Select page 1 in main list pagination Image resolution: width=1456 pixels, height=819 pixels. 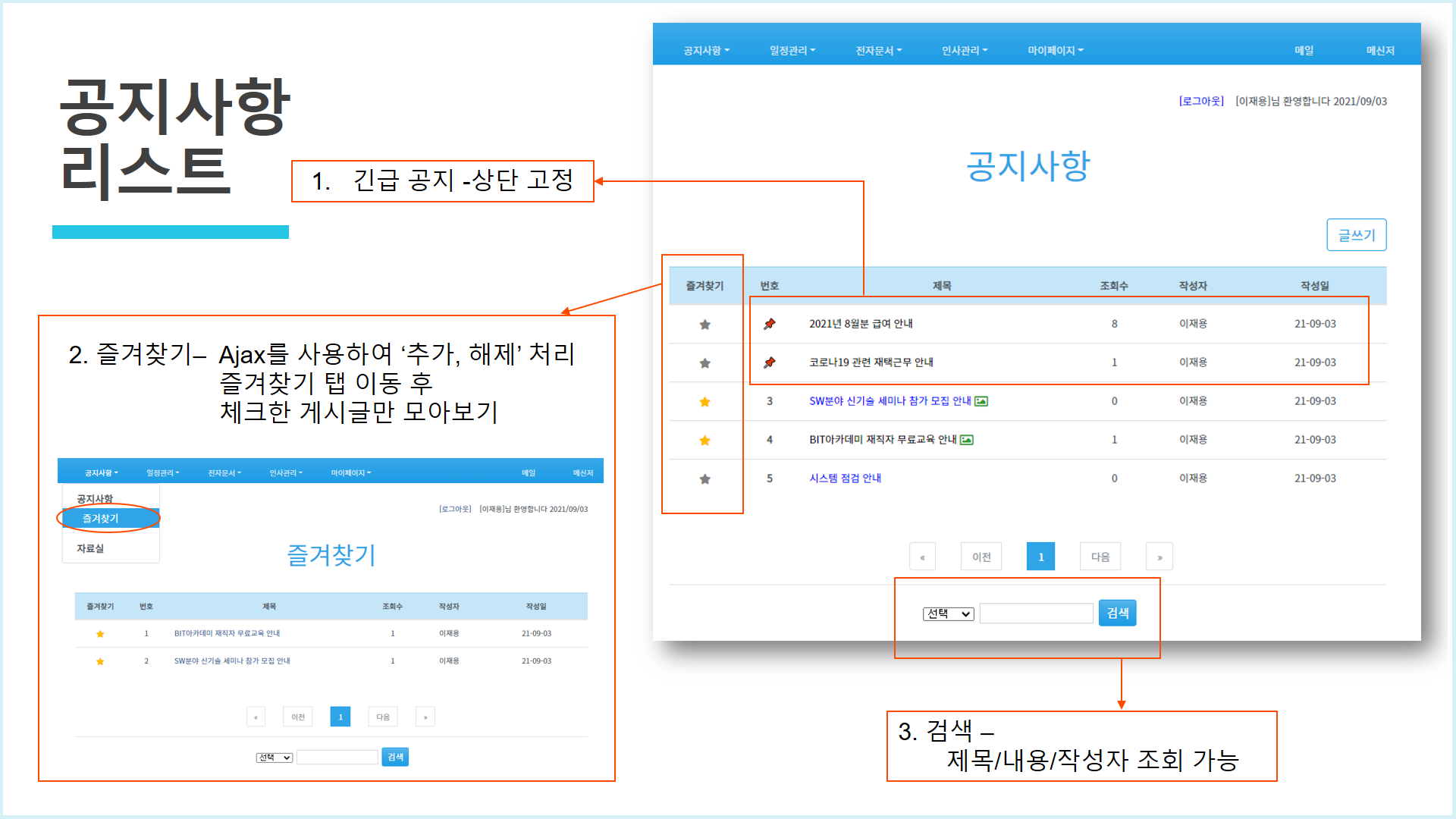click(1040, 557)
